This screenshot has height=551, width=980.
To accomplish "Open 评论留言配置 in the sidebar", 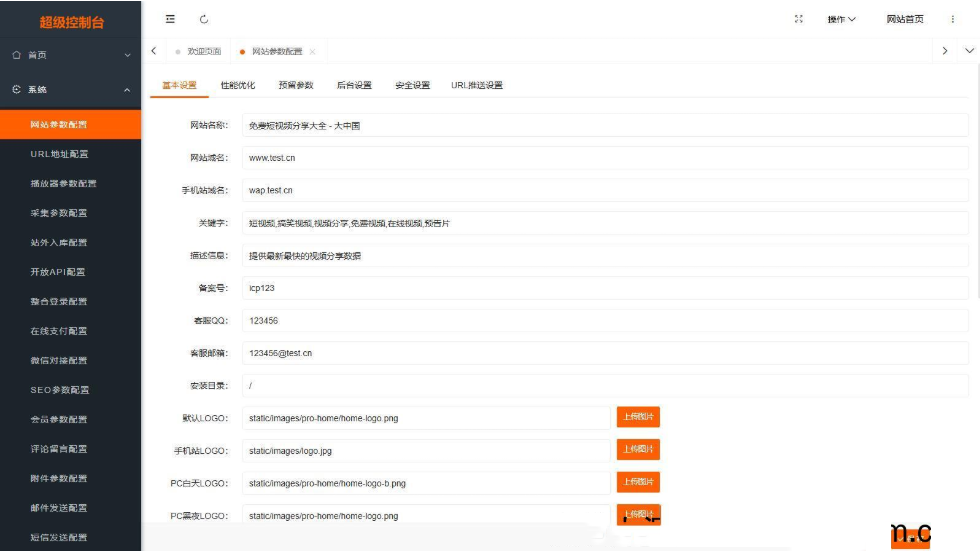I will point(71,449).
